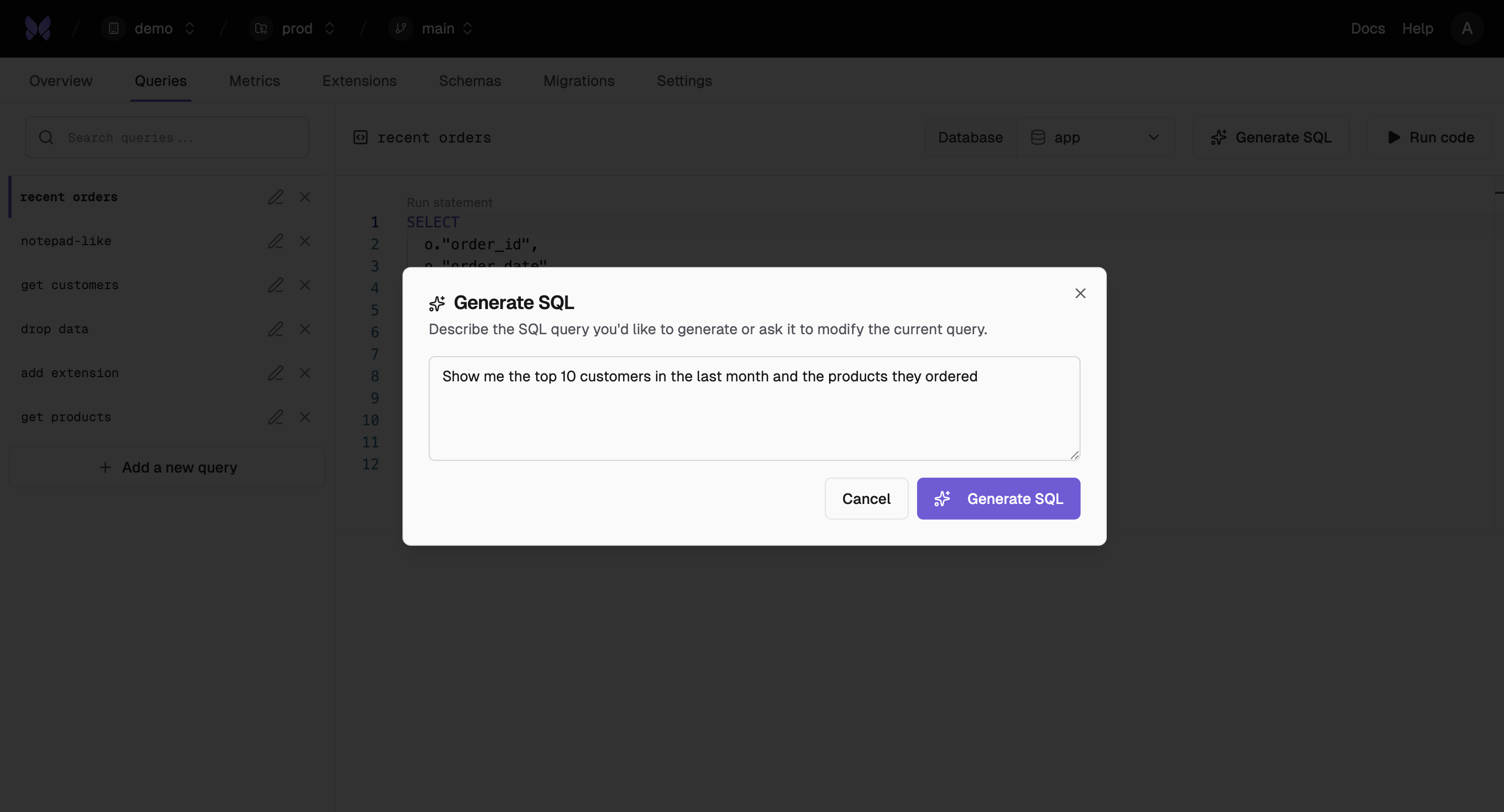
Task: Click the Cancel button
Action: (866, 499)
